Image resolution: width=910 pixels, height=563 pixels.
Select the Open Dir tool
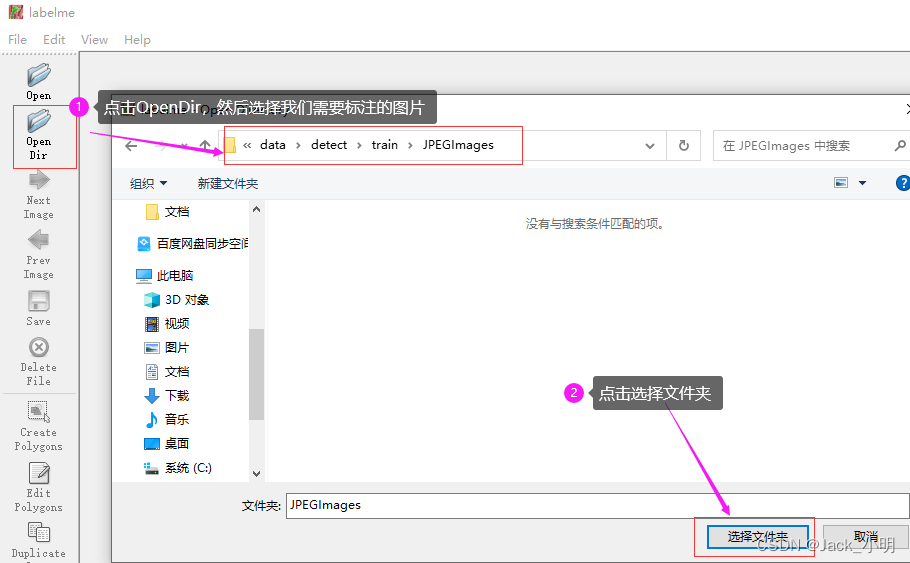click(x=39, y=135)
